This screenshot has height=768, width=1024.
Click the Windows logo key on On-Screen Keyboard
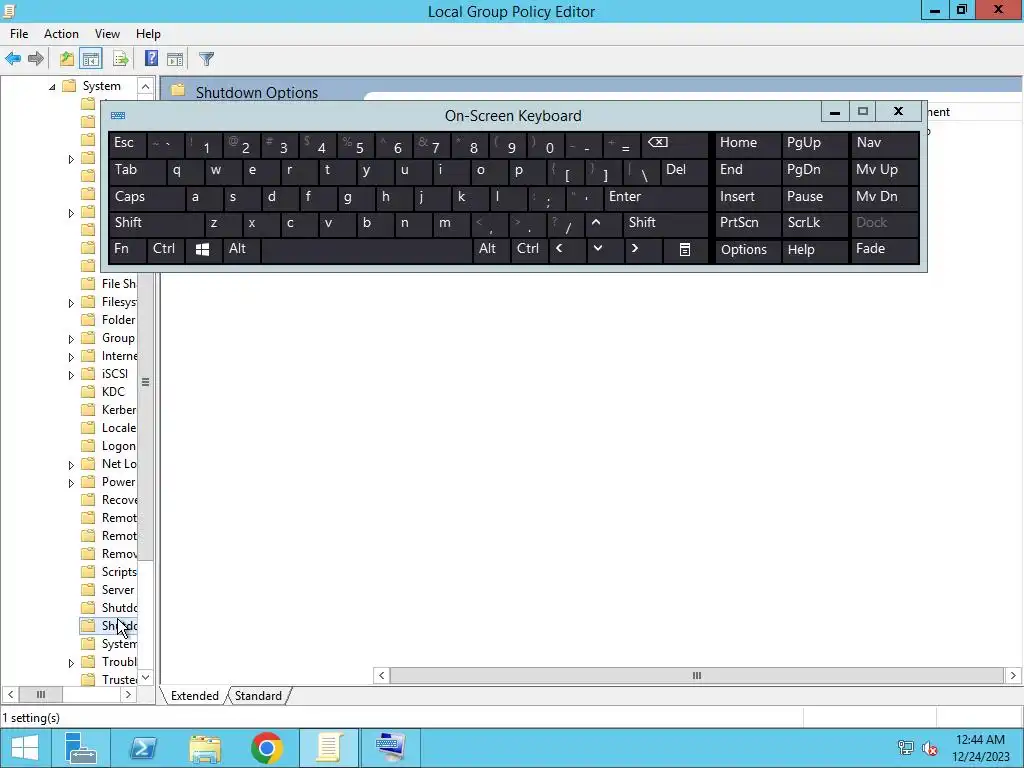click(202, 250)
